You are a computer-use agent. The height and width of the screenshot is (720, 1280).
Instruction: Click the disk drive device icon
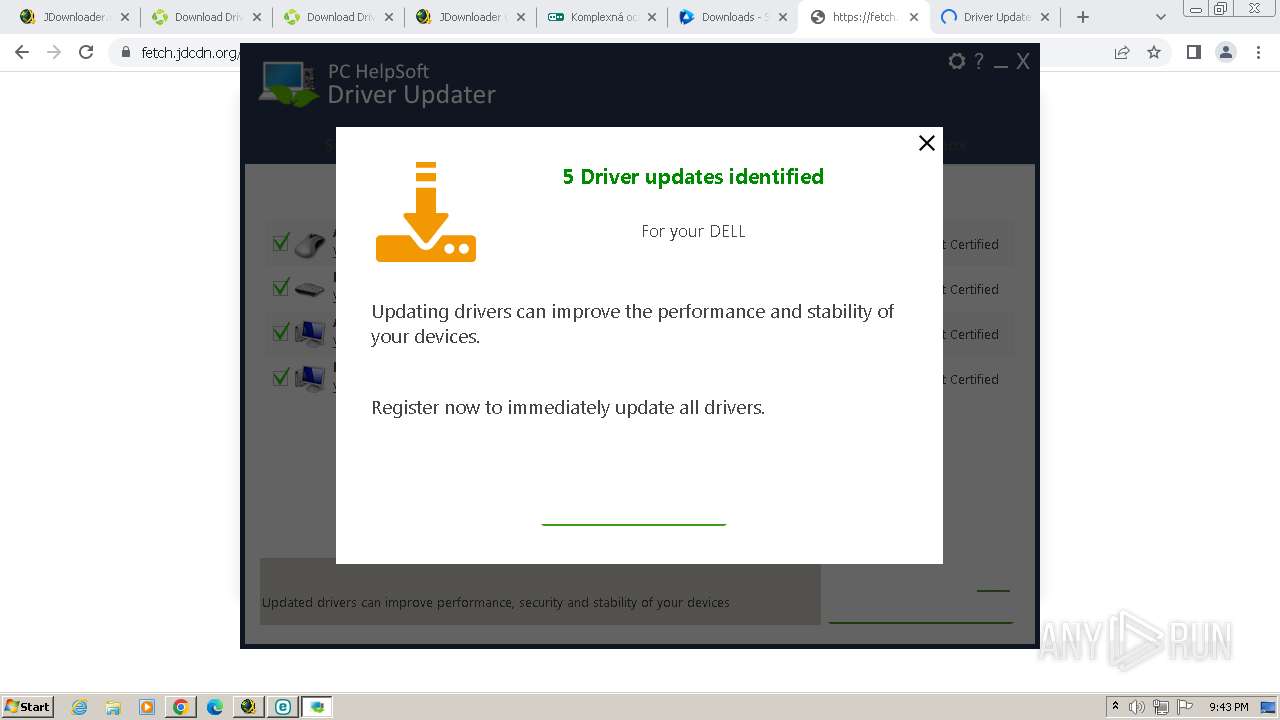pos(310,290)
